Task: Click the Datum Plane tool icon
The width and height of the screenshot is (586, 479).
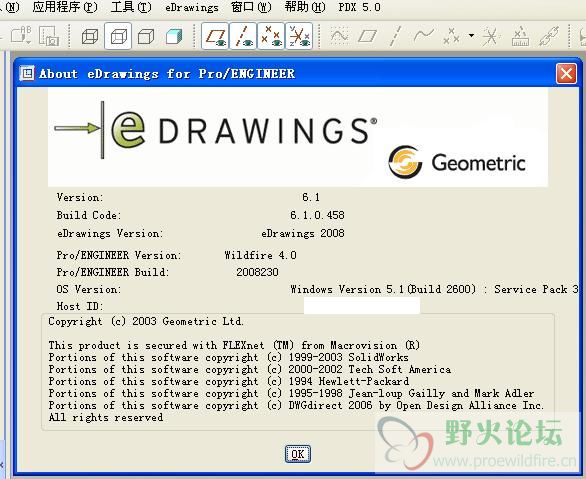Action: coord(367,36)
